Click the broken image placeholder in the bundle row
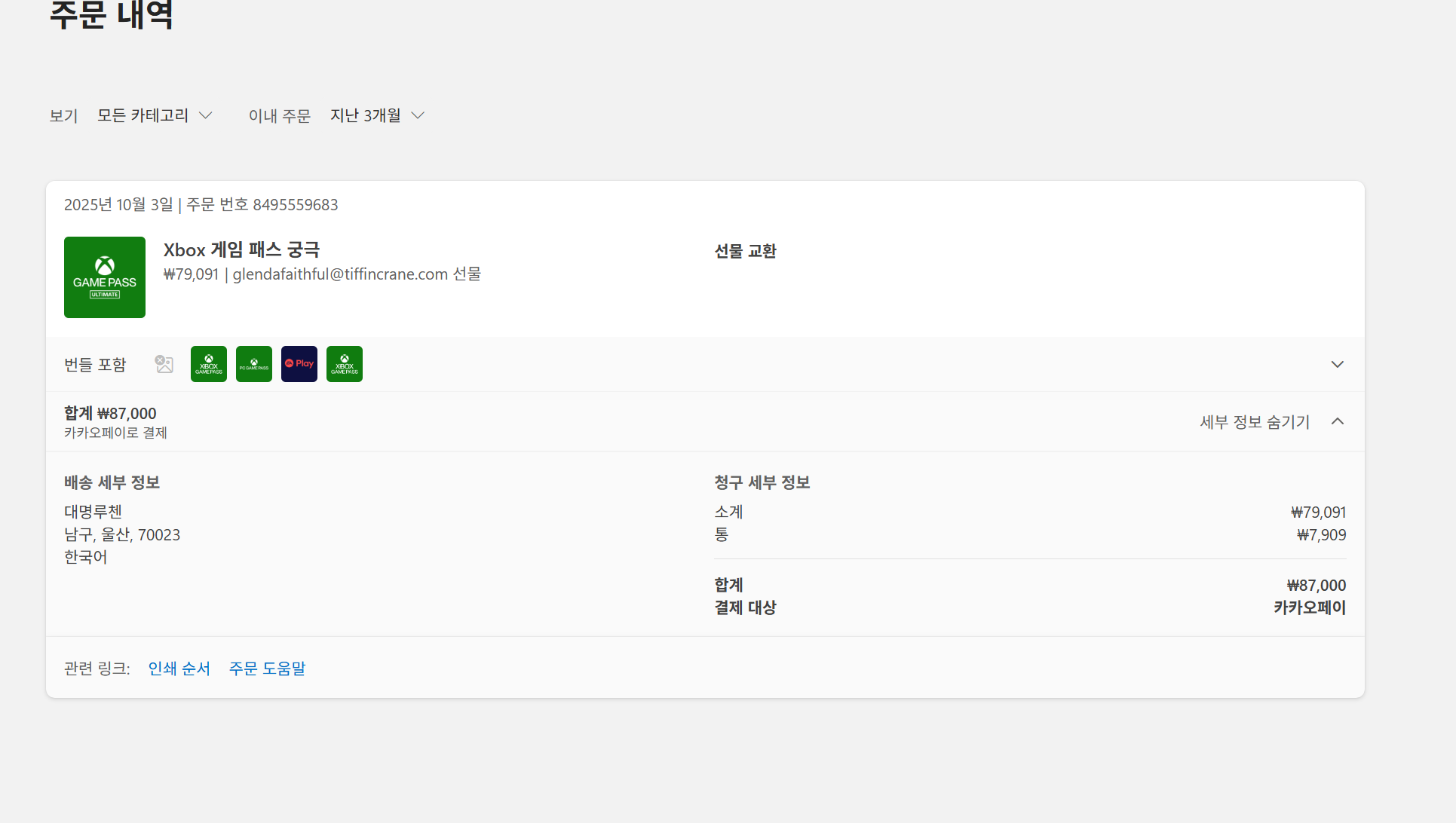Viewport: 1456px width, 823px height. [x=164, y=364]
